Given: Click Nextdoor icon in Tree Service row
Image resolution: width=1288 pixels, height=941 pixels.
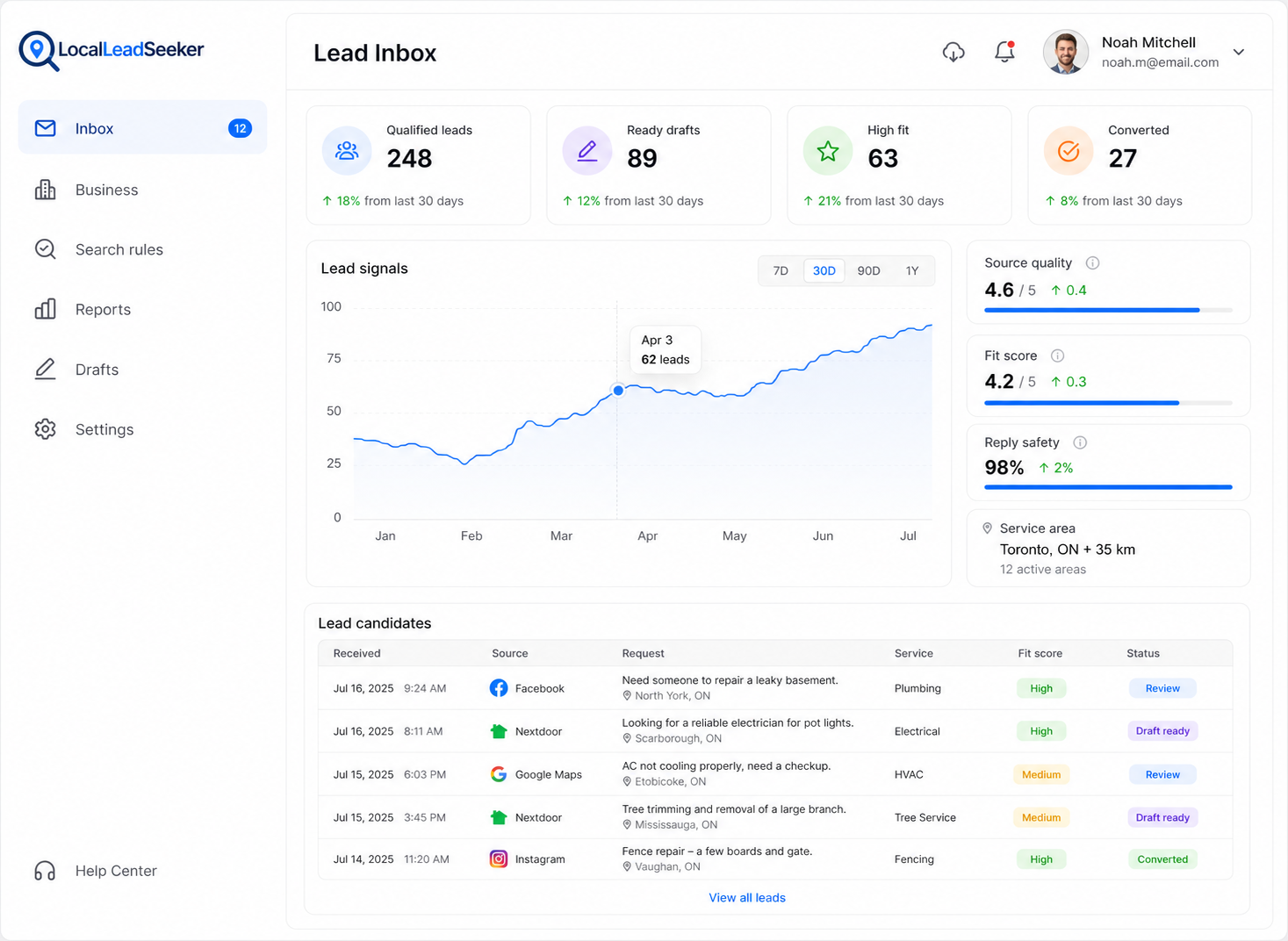Looking at the screenshot, I should [x=499, y=817].
